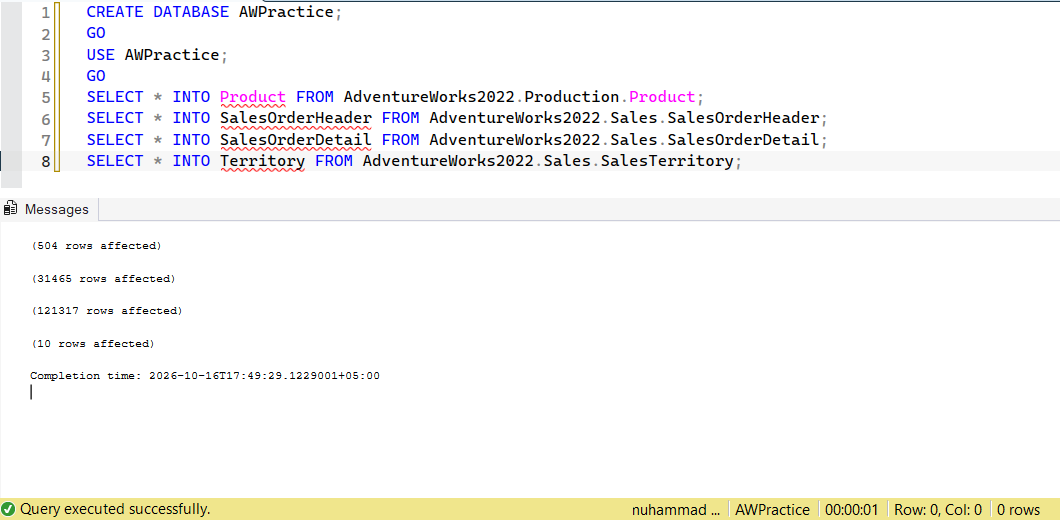
Task: Click the 00:00:01 elapsed time entry
Action: (x=852, y=510)
